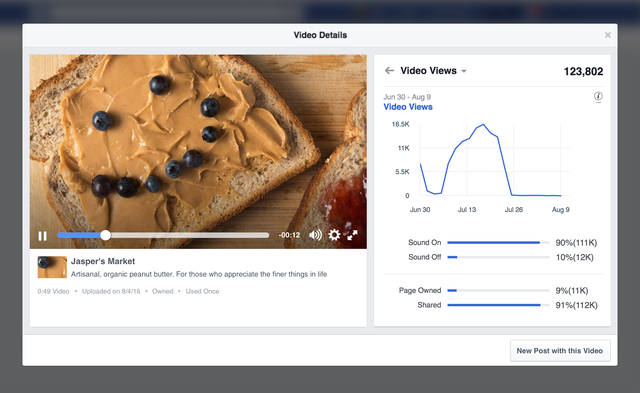Click the video progress slider handle

105,235
